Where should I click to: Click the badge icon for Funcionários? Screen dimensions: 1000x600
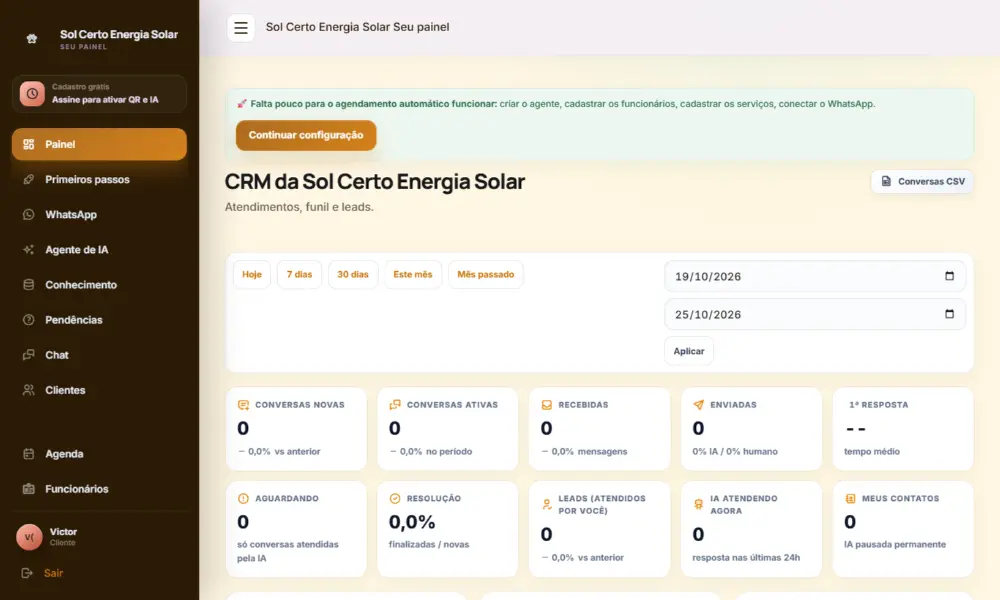tap(29, 488)
